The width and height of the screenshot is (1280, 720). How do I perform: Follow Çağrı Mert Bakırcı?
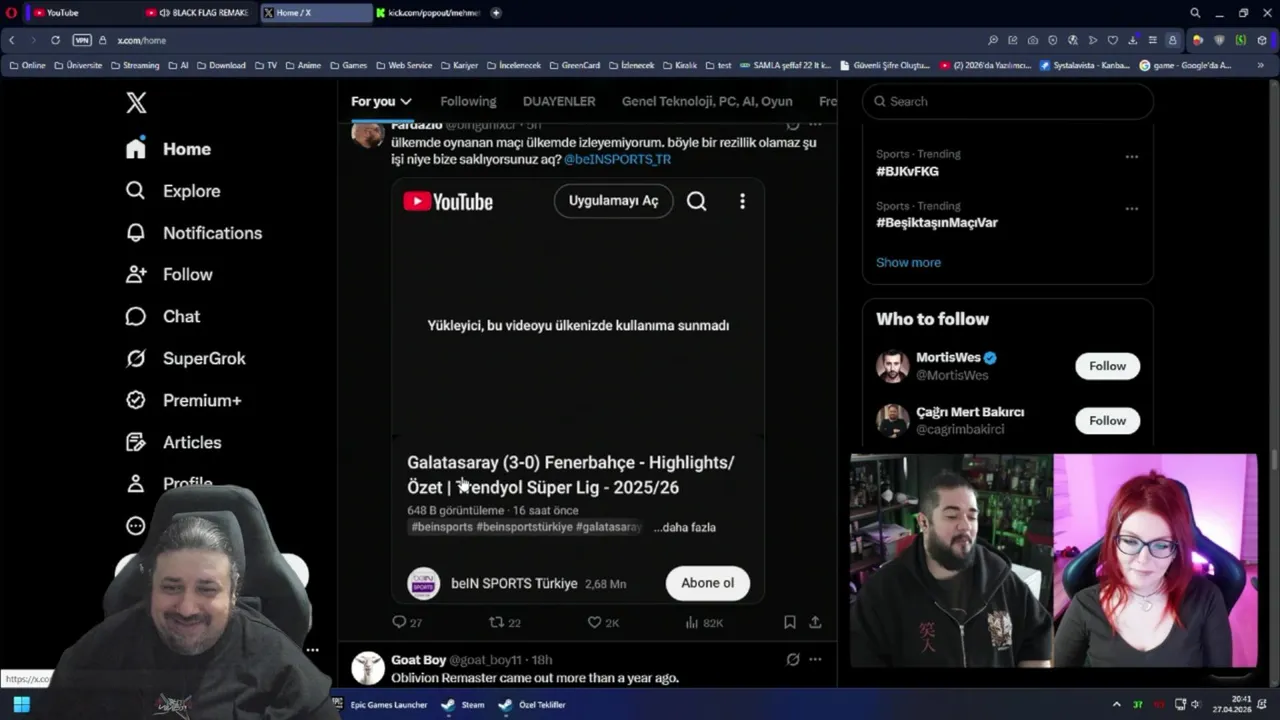[1107, 421]
